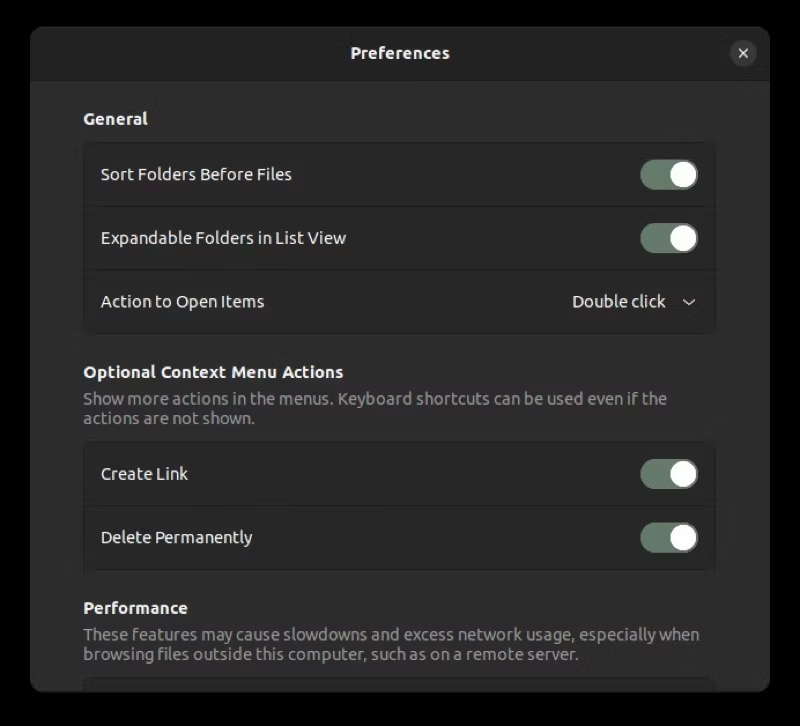The width and height of the screenshot is (800, 726).
Task: Close the Preferences dialog with X icon
Action: 743,53
